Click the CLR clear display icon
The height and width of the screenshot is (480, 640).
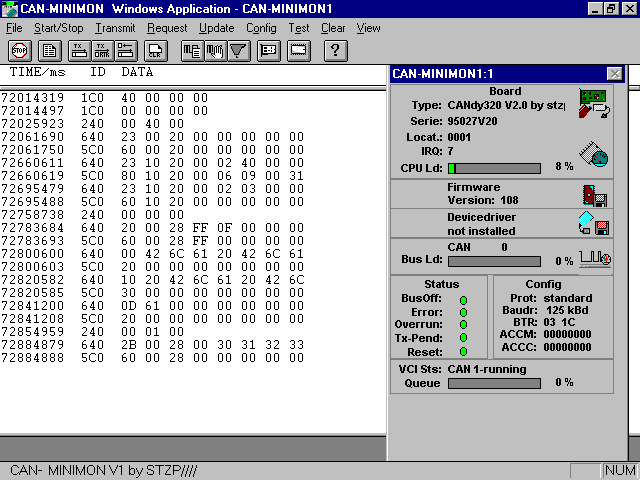click(x=156, y=51)
